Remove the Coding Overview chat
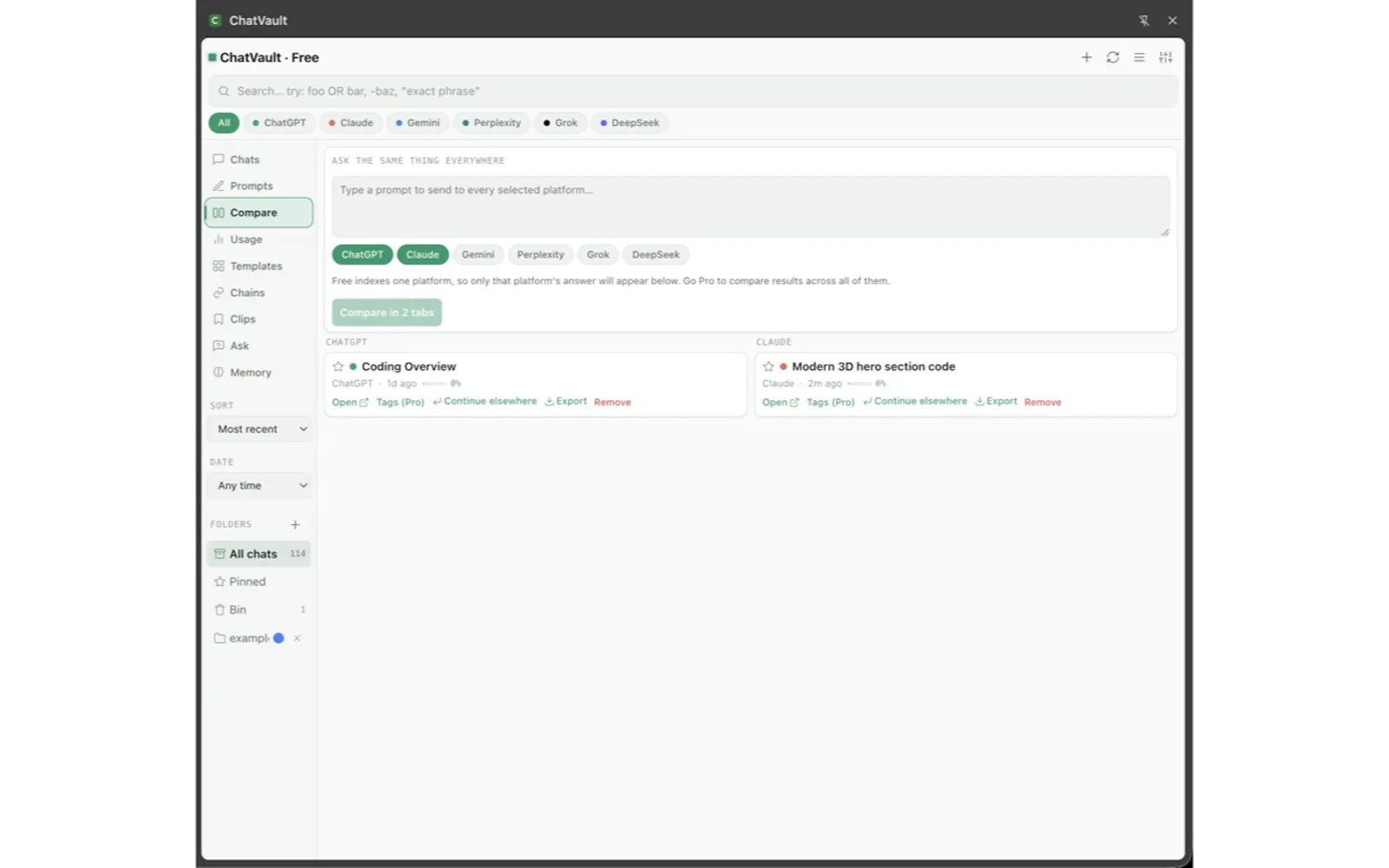 click(x=613, y=402)
